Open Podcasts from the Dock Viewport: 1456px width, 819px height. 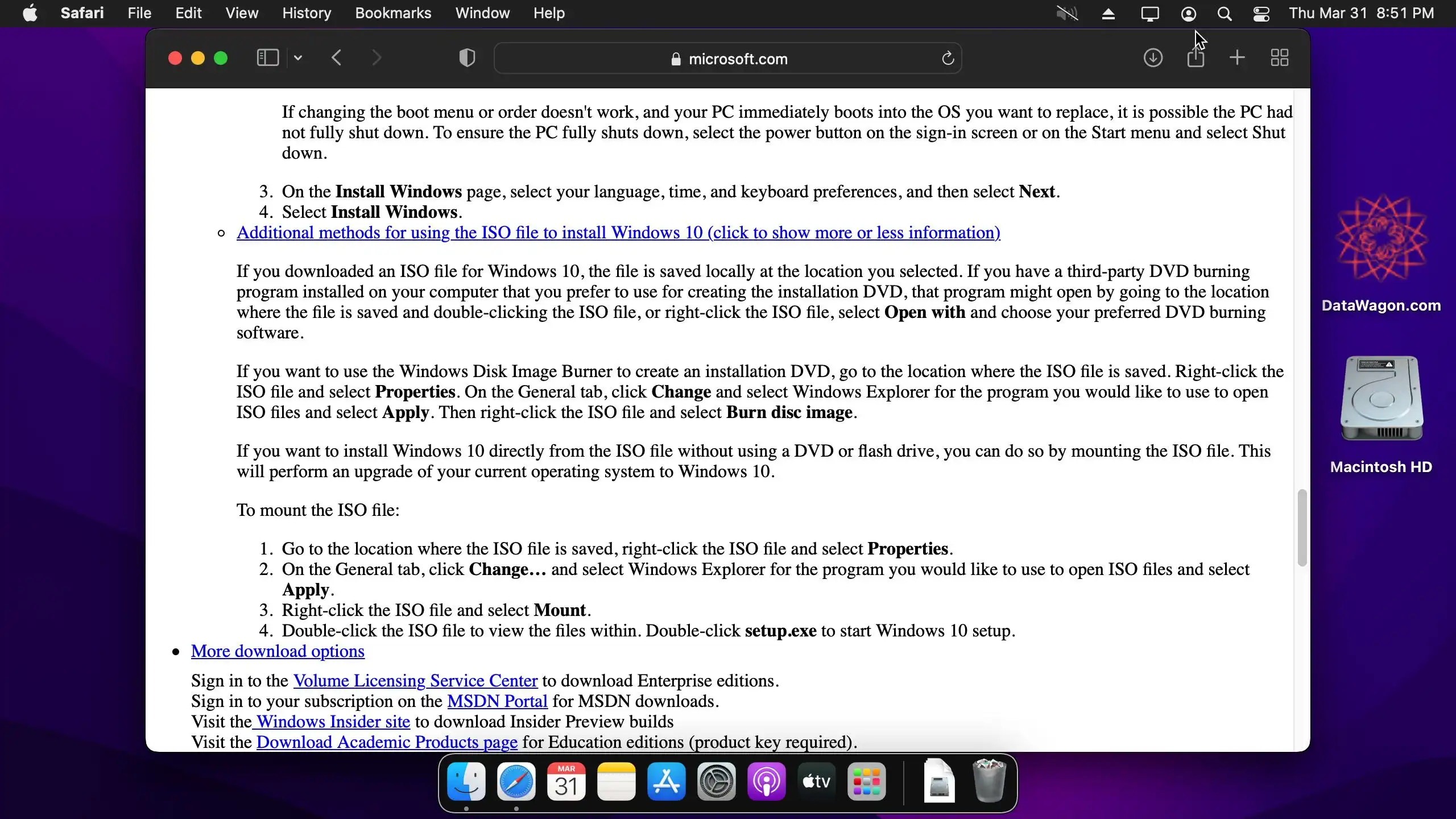tap(766, 782)
